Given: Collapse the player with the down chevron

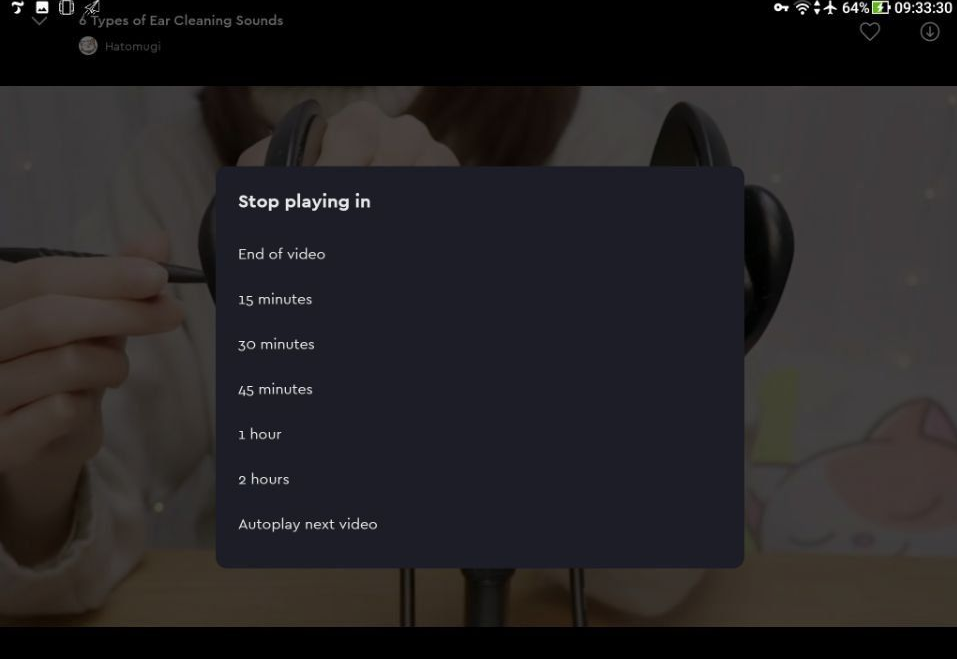Looking at the screenshot, I should coord(40,21).
